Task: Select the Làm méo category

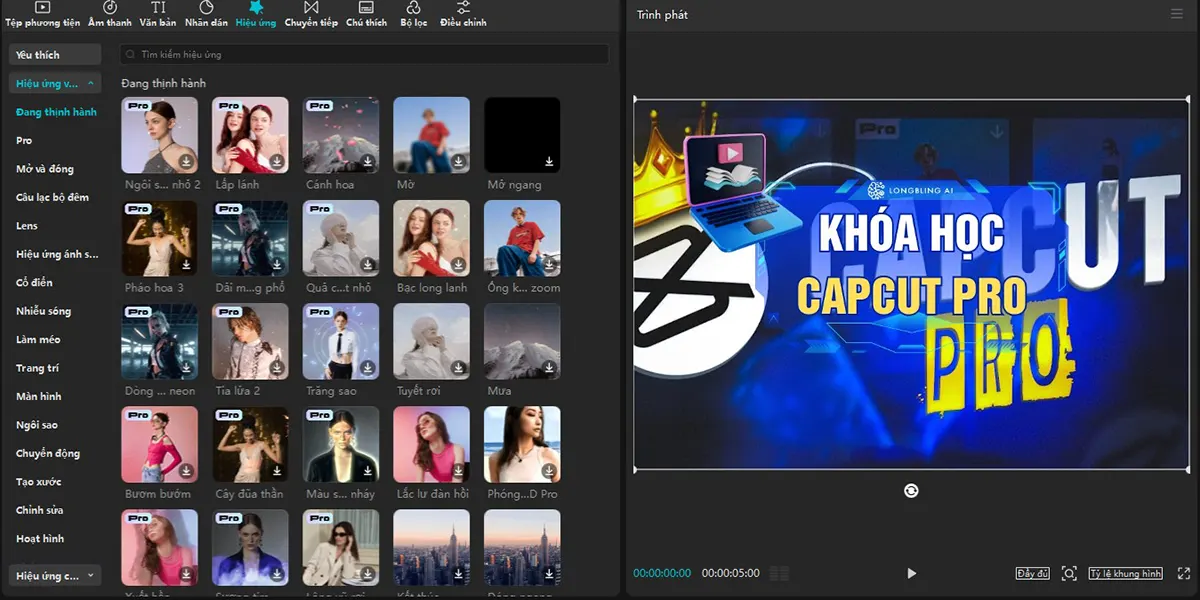Action: (38, 339)
